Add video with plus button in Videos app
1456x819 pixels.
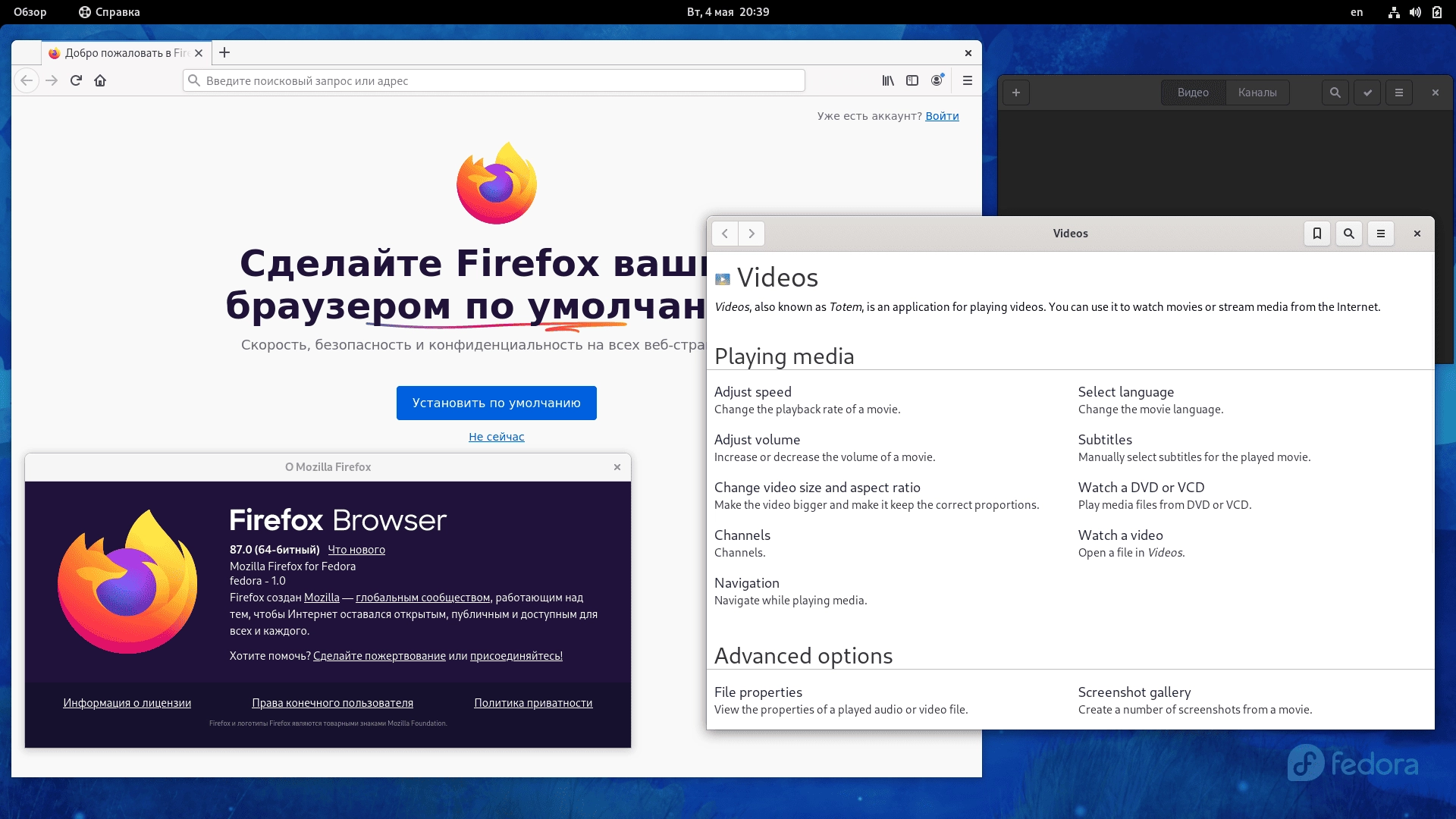point(1016,93)
